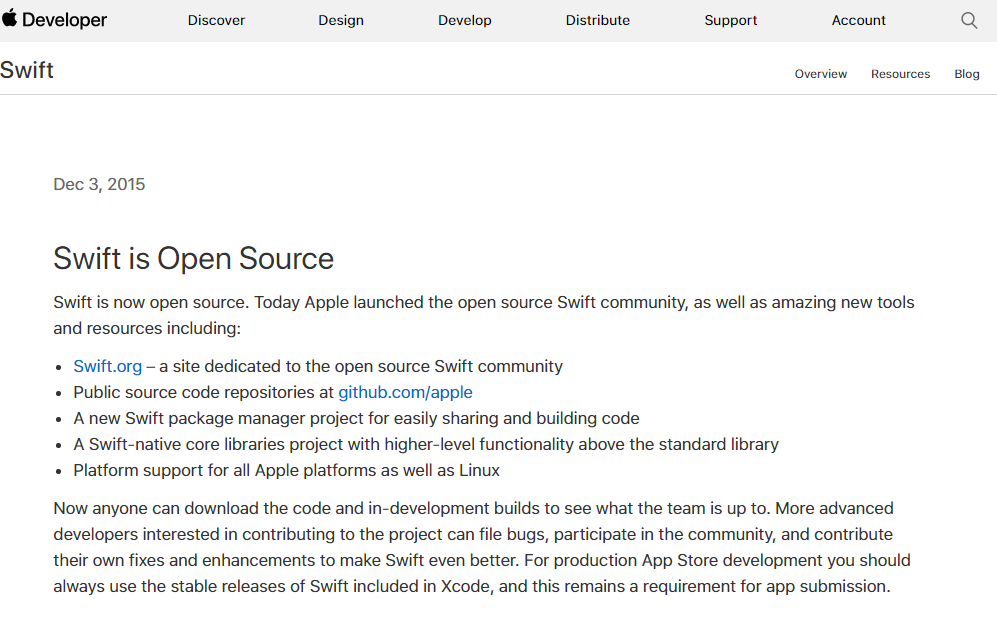Click the Platform support for Linux bullet
This screenshot has height=625, width=997.
(x=286, y=470)
